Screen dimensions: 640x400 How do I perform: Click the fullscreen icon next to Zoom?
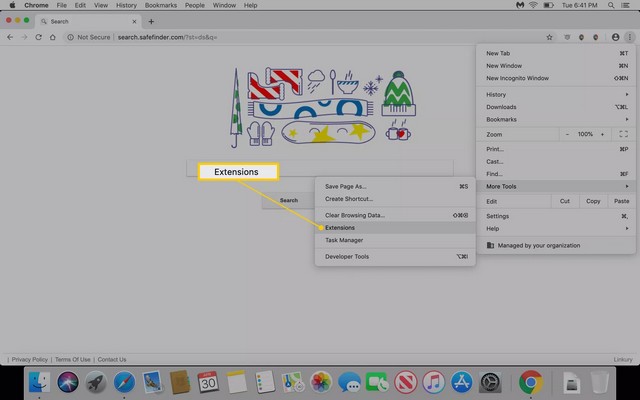624,134
